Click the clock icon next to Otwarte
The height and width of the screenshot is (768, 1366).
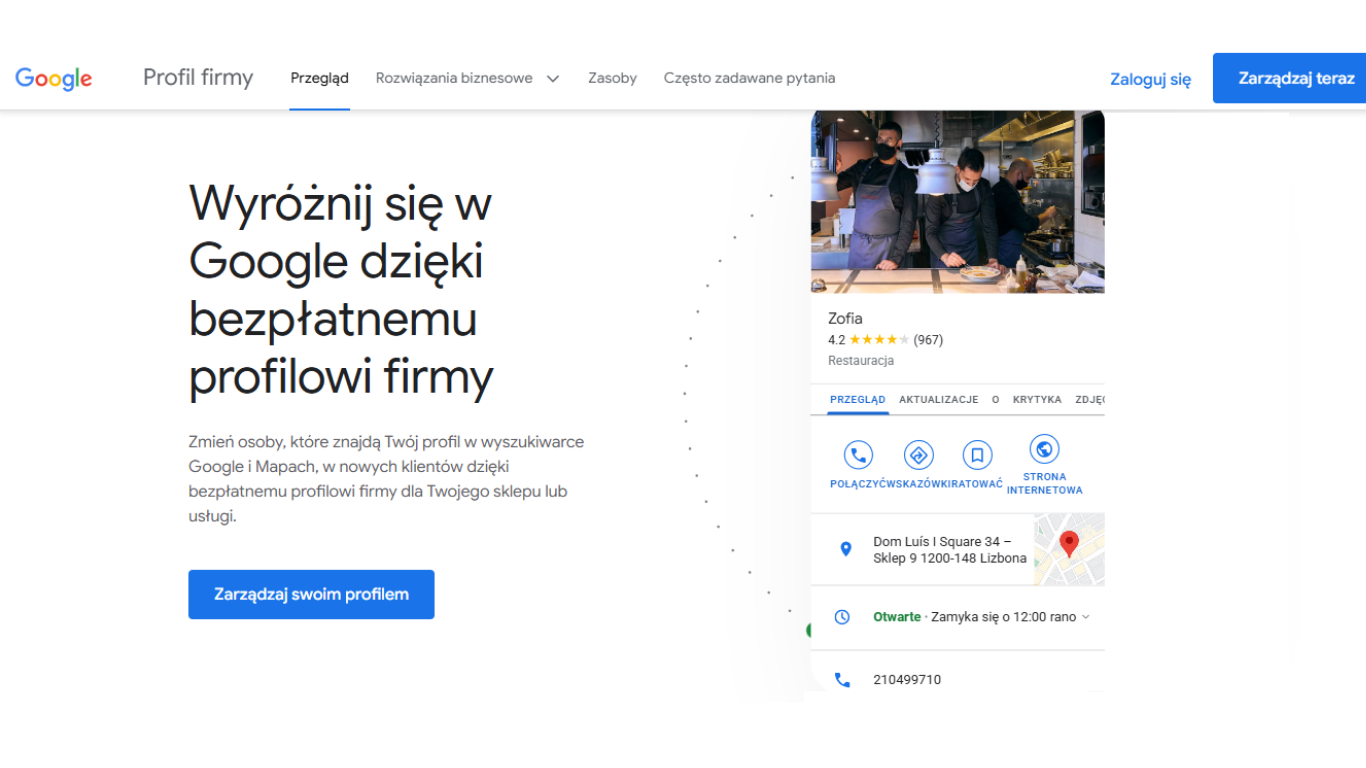click(842, 617)
